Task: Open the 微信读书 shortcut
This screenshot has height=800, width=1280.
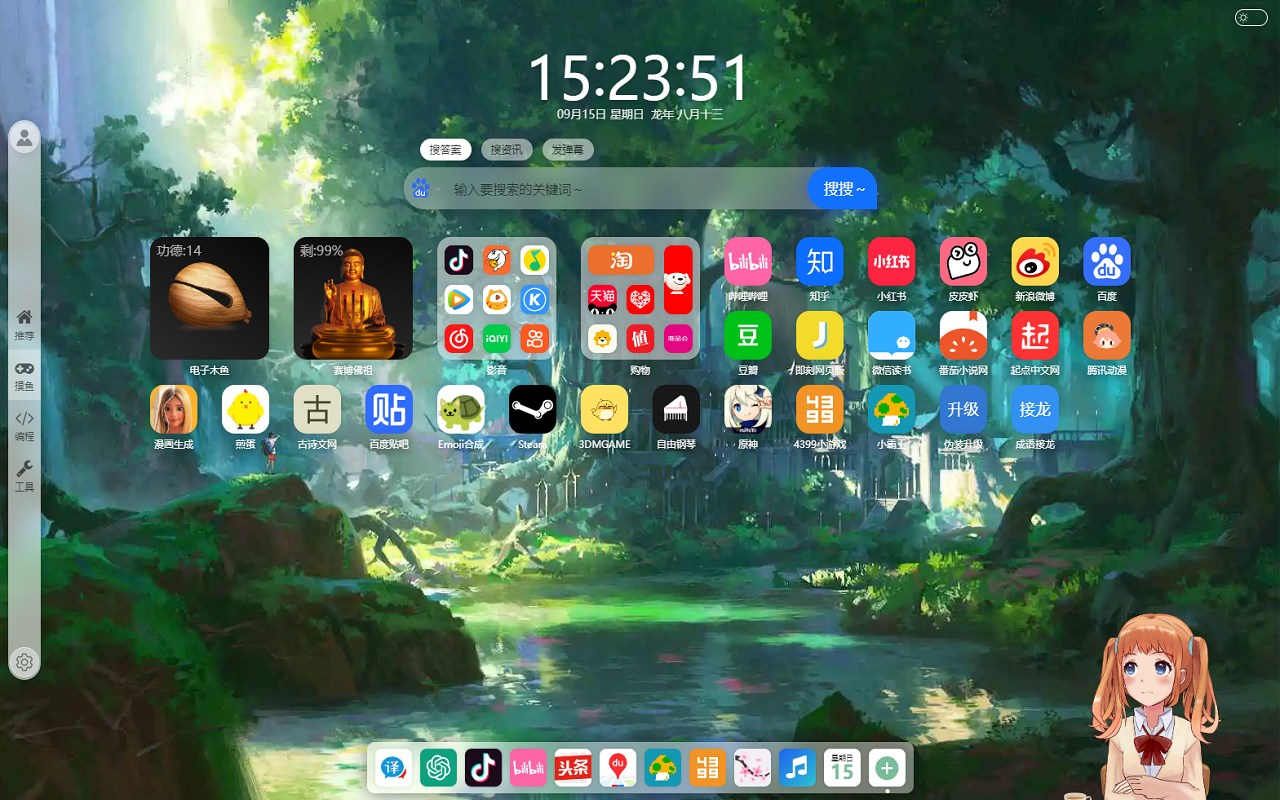Action: click(x=892, y=335)
